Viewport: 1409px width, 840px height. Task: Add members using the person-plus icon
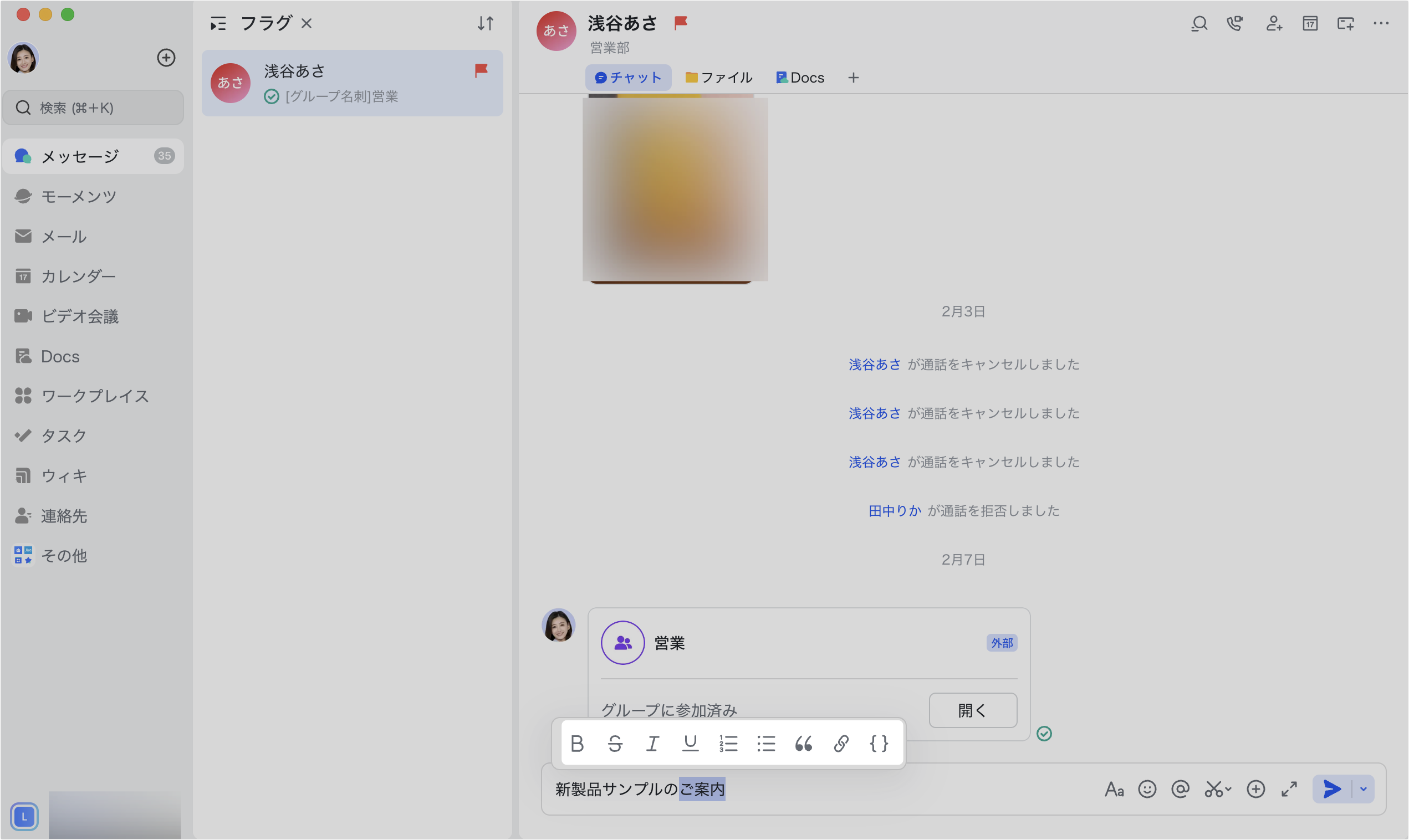click(x=1274, y=24)
